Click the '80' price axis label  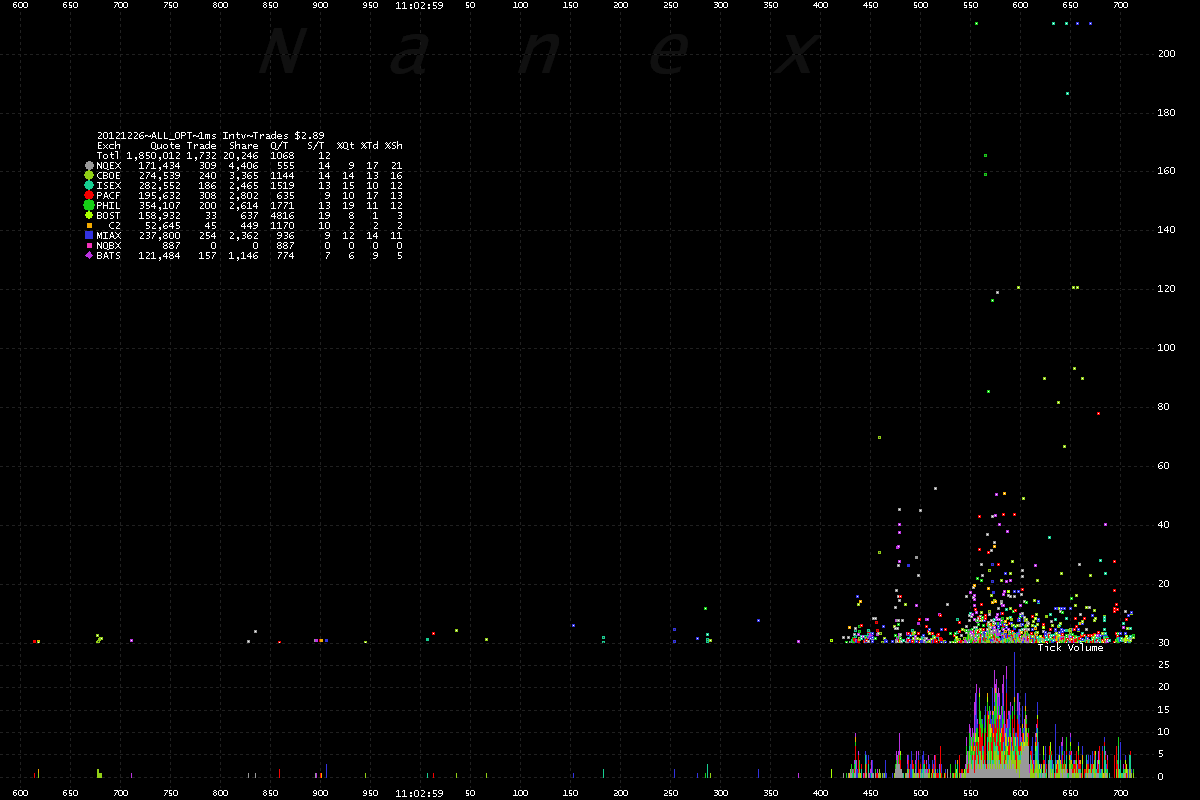1163,407
